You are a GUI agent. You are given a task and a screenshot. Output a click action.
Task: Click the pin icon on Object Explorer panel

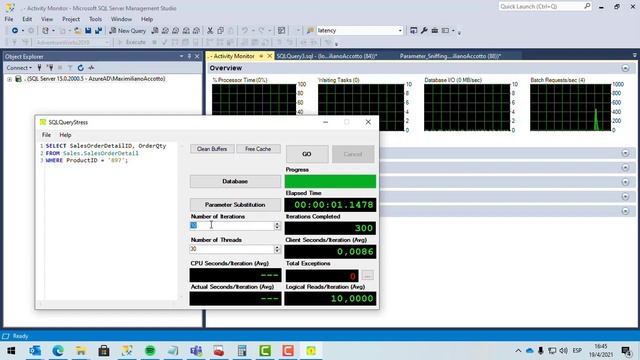click(189, 56)
